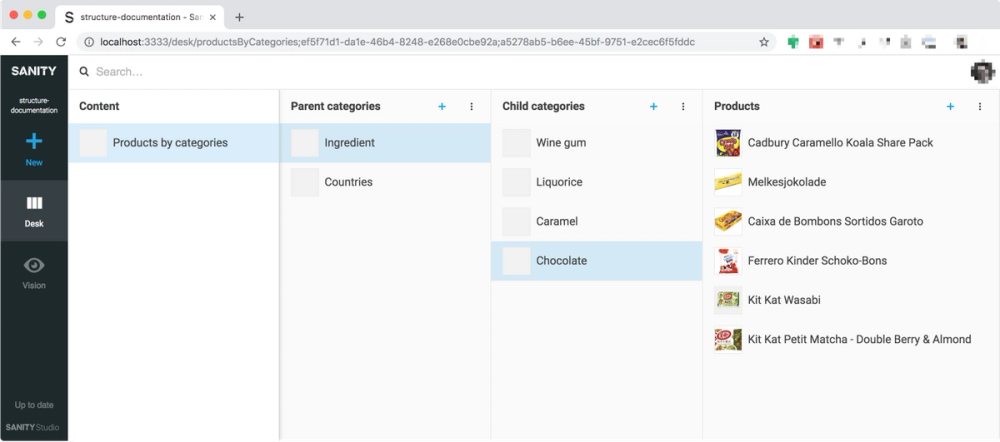Screen dimensions: 1000x442
Task: Open the Kit Kat Wasabi product
Action: pyautogui.click(x=851, y=300)
